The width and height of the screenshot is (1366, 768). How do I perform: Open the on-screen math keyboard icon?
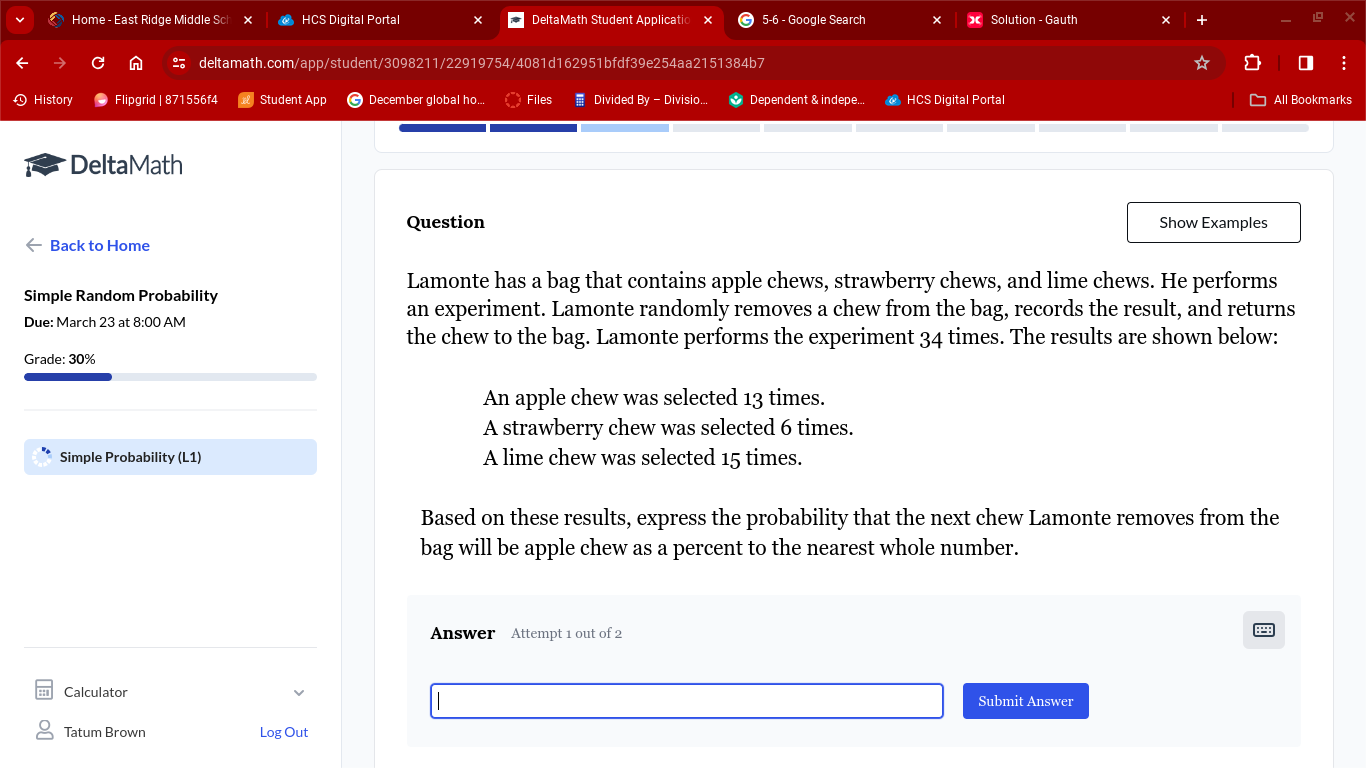1264,630
